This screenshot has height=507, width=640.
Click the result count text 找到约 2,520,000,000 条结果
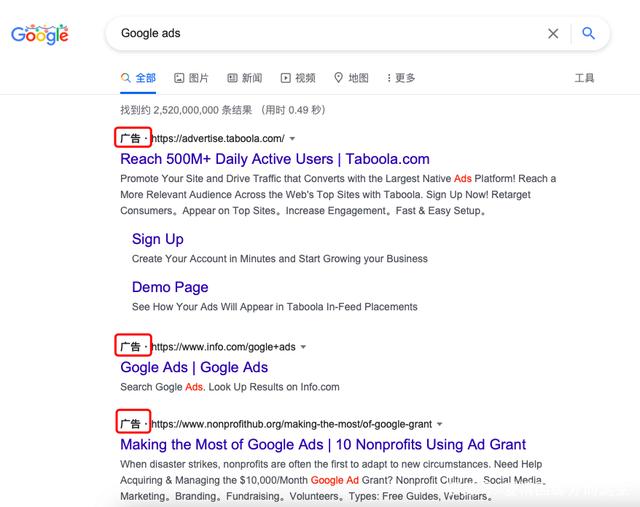coord(186,110)
